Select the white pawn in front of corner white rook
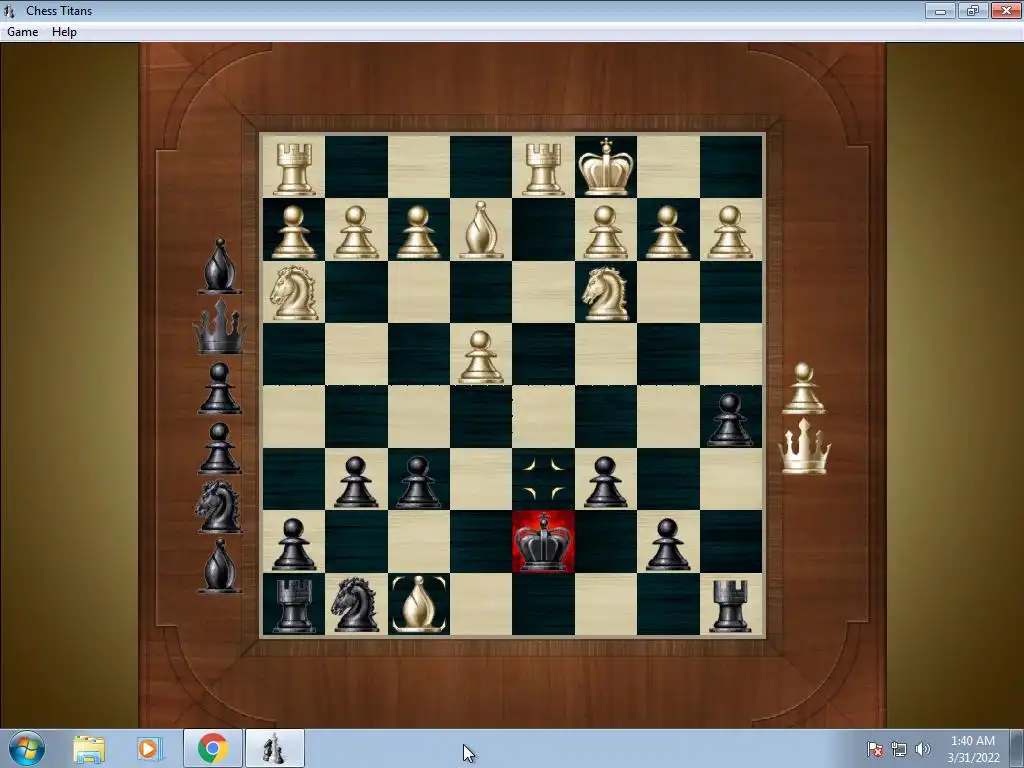This screenshot has width=1024, height=768. (x=293, y=232)
